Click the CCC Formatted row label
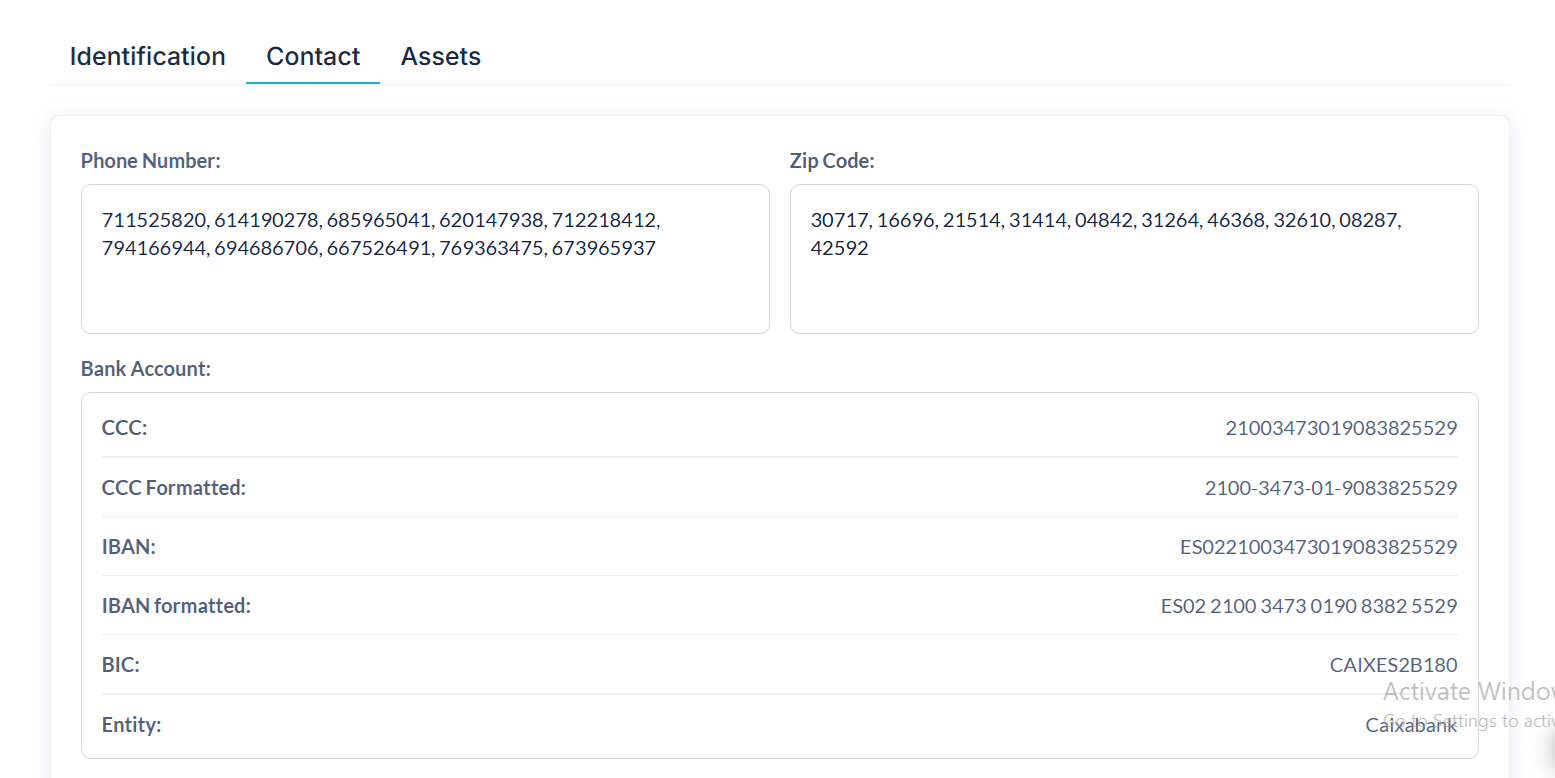The image size is (1555, 778). pyautogui.click(x=173, y=488)
